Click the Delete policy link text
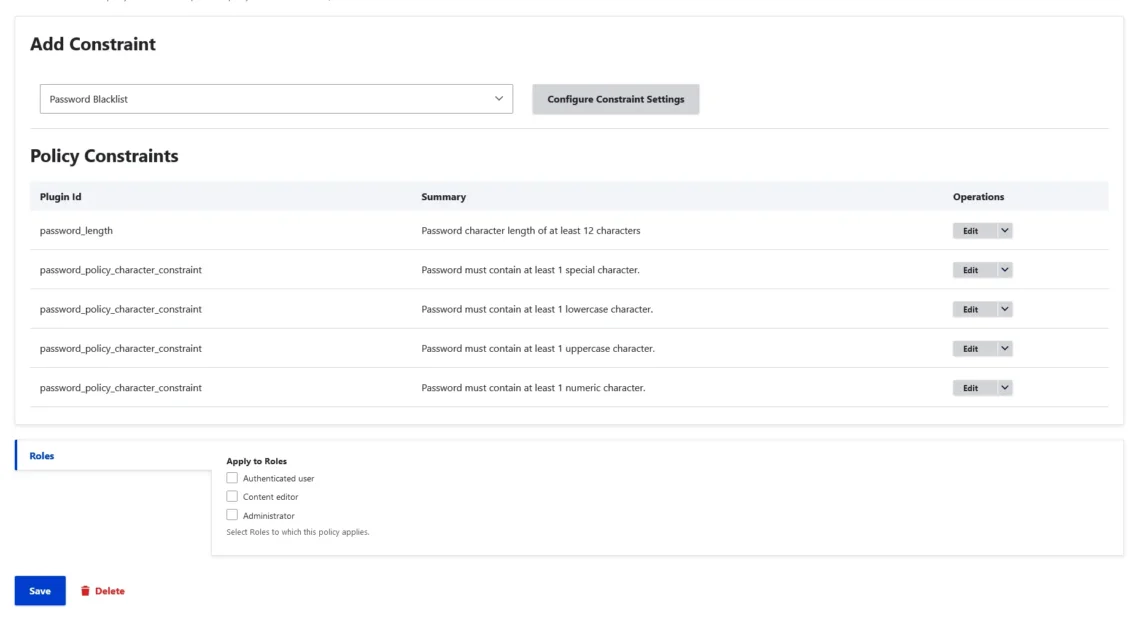This screenshot has height=622, width=1140. tap(110, 591)
